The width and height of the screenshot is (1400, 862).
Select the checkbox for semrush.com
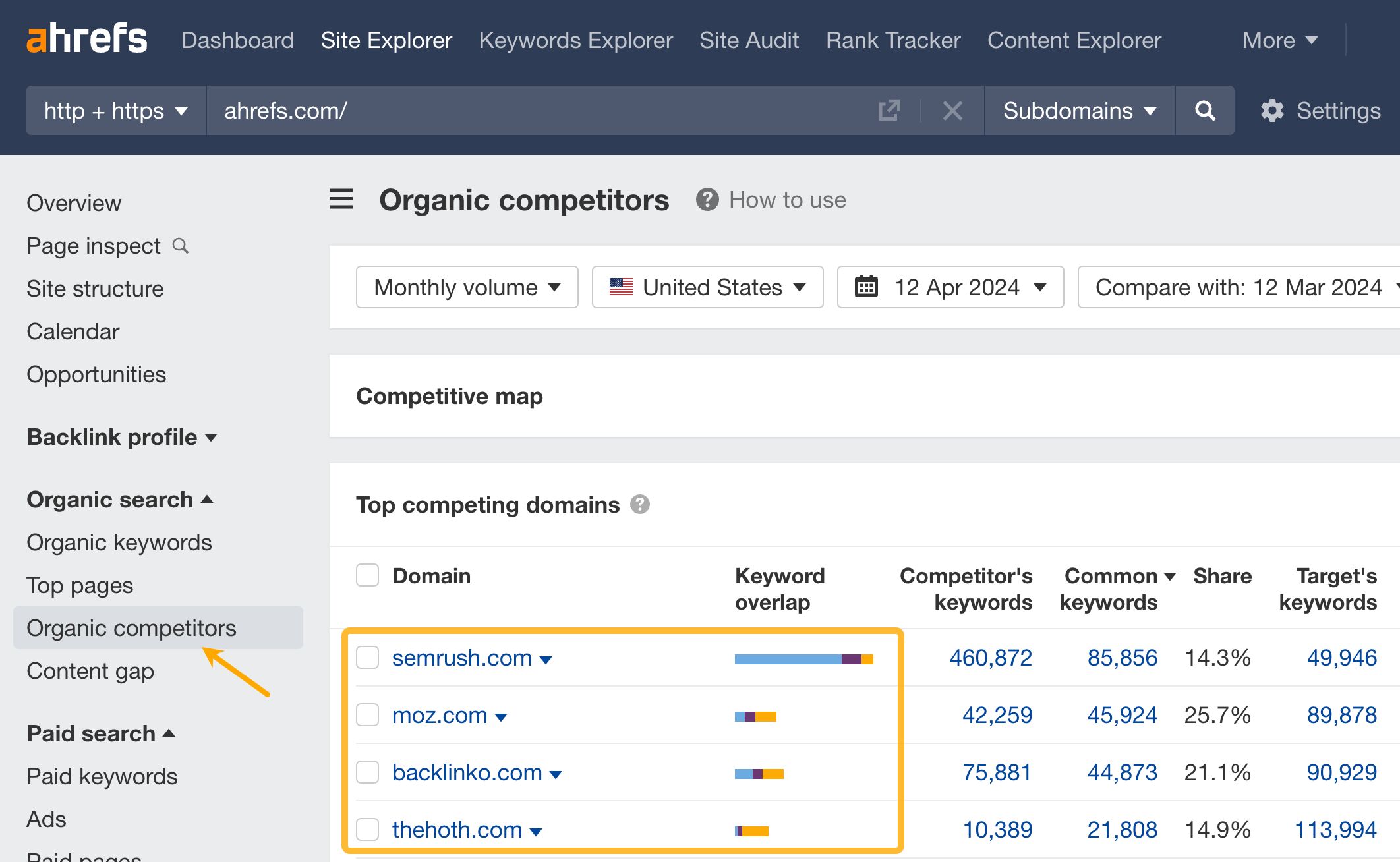(x=367, y=657)
